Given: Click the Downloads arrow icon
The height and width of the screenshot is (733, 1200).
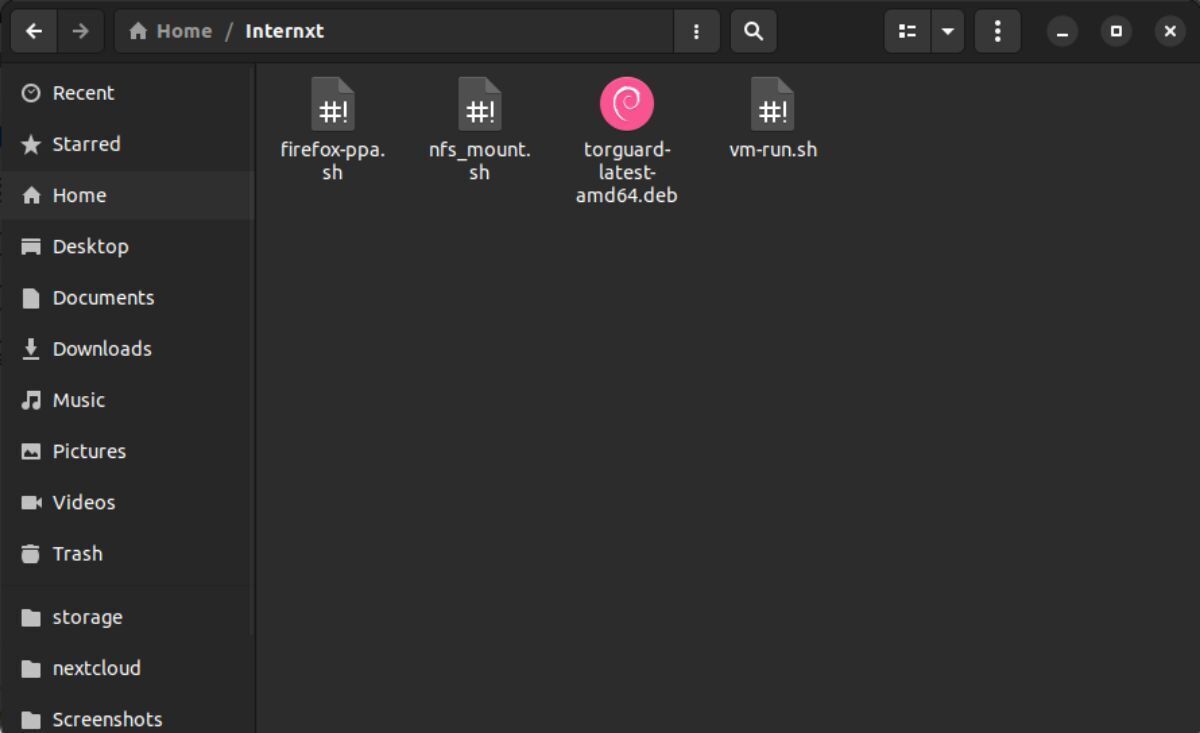Looking at the screenshot, I should pos(31,349).
